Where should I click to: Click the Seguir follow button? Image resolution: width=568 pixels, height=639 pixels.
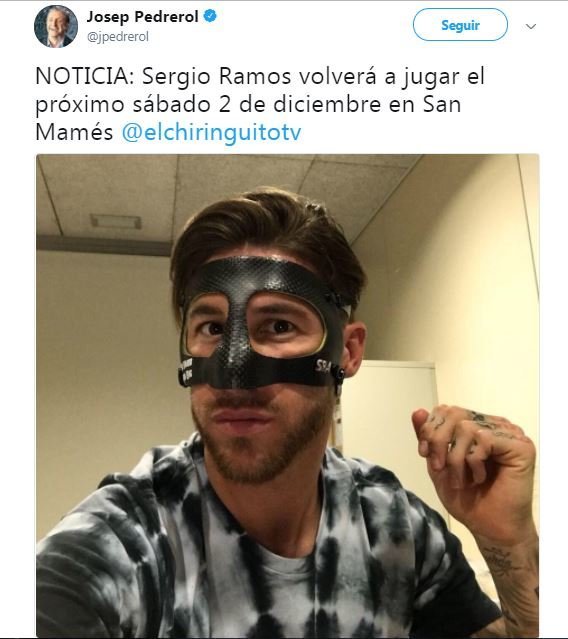(x=460, y=25)
